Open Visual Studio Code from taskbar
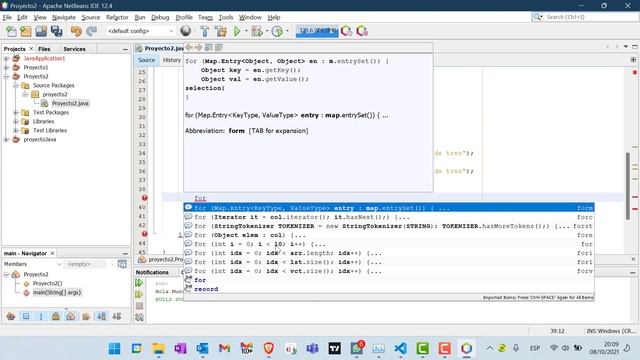 tap(400, 349)
